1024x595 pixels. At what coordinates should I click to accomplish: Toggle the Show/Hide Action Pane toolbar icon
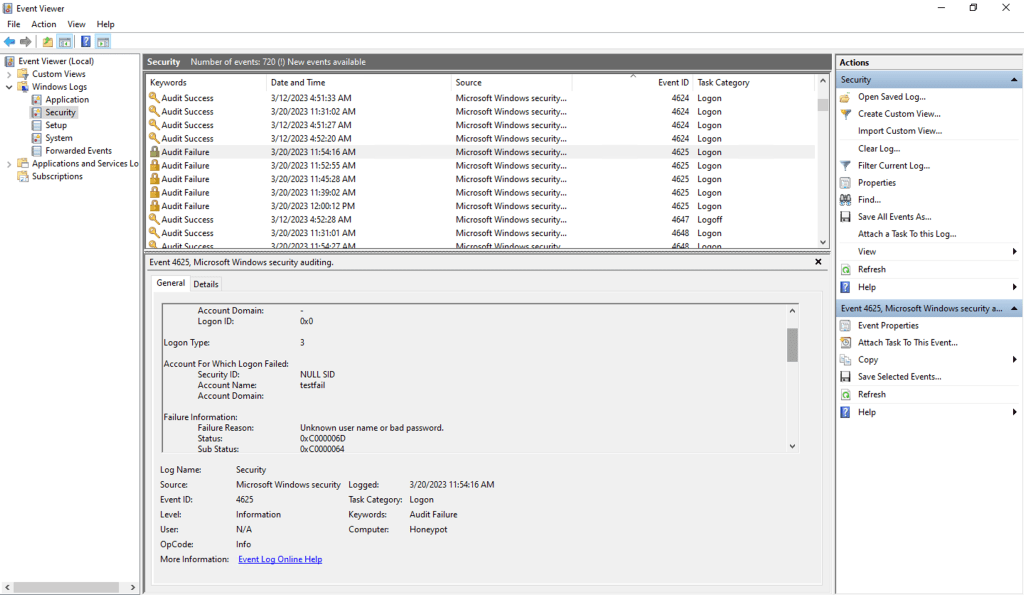pyautogui.click(x=103, y=42)
